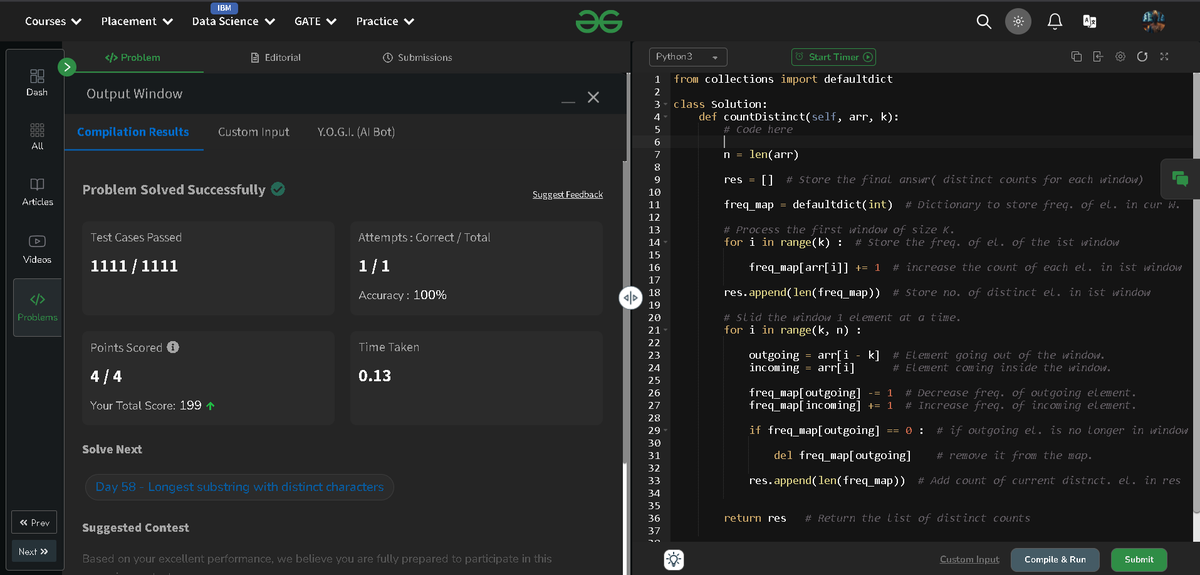Open the green chat bubble widget
The width and height of the screenshot is (1200, 575).
[1180, 178]
